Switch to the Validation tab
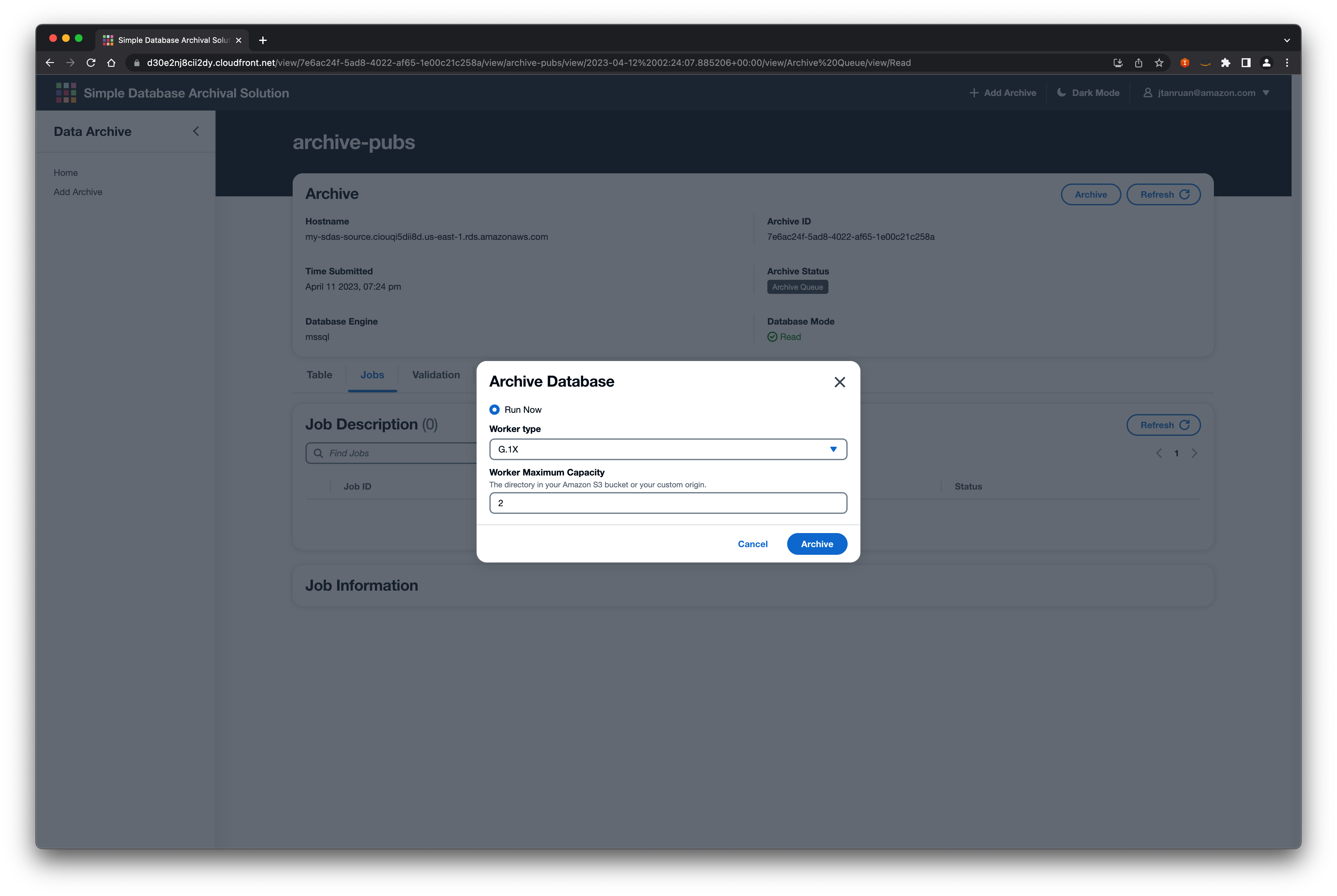This screenshot has height=896, width=1337. (x=436, y=375)
